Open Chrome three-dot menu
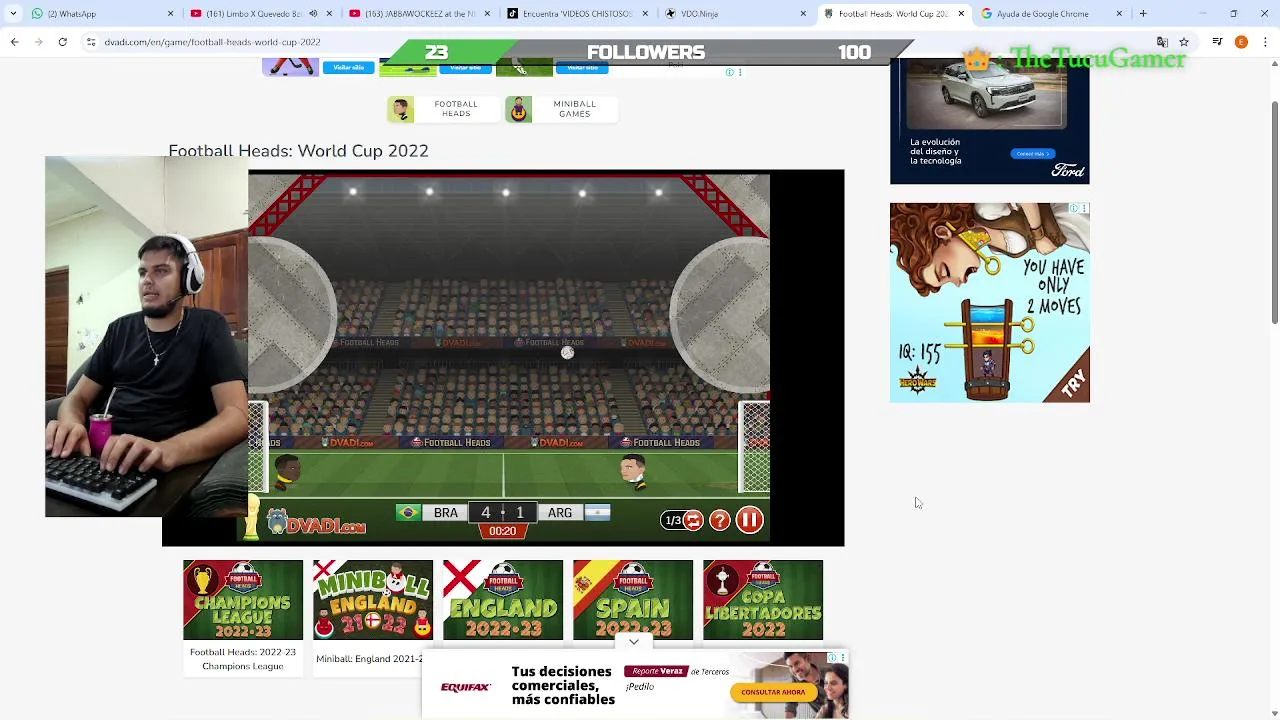Viewport: 1280px width, 720px height. 1265,42
